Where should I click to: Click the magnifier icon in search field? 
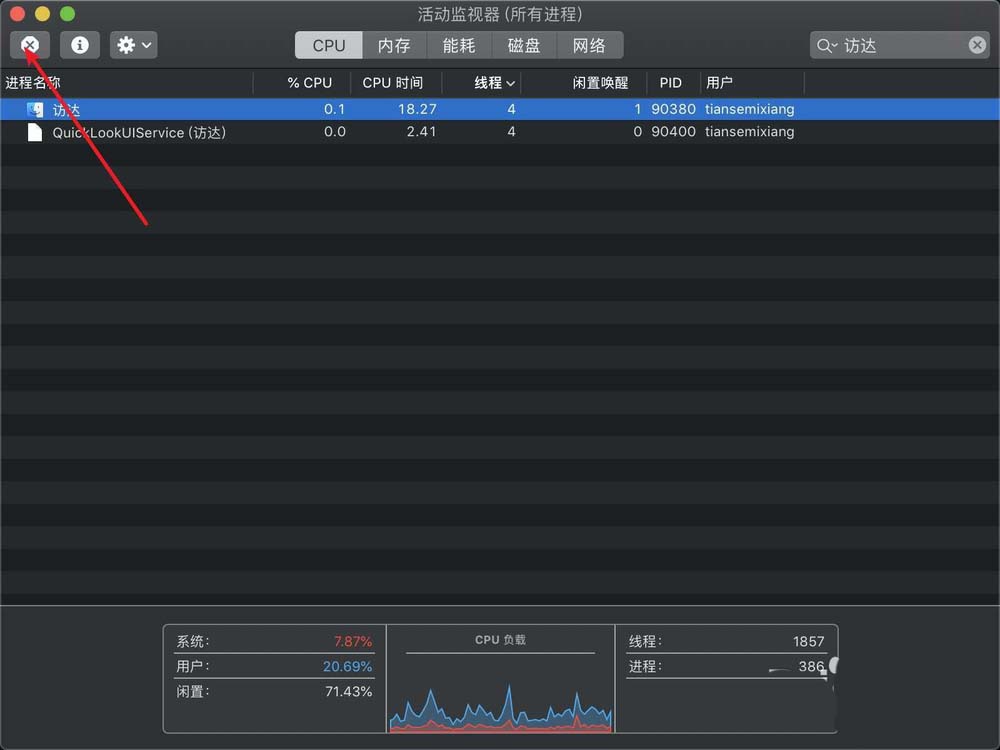click(x=824, y=45)
